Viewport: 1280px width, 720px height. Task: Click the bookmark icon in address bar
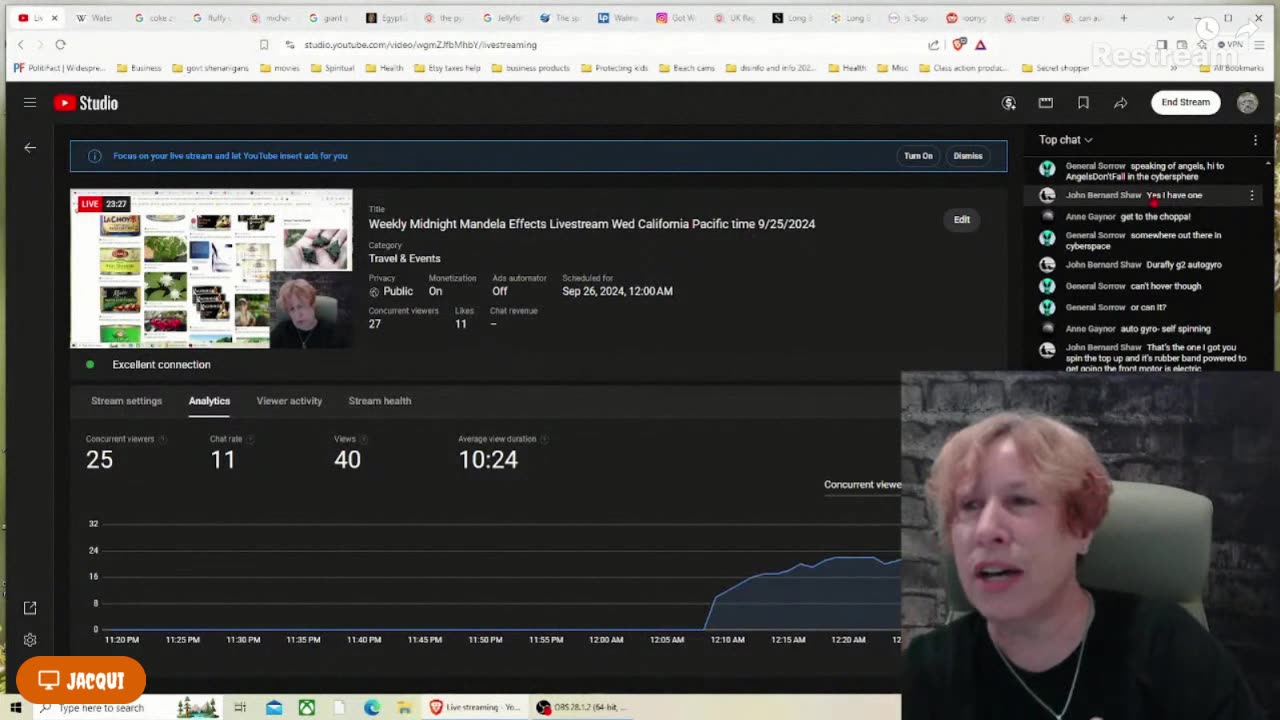(264, 45)
